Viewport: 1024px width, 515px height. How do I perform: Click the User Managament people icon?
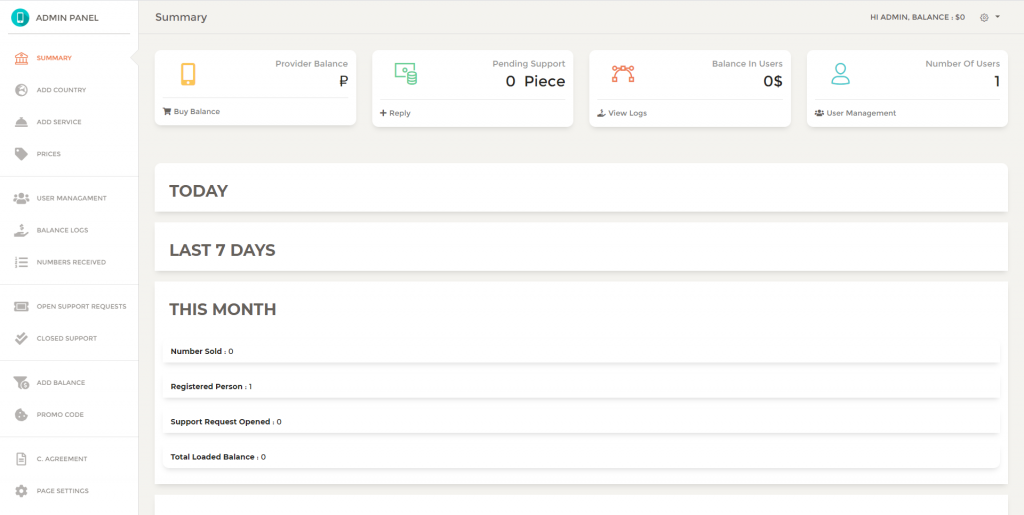[22, 198]
